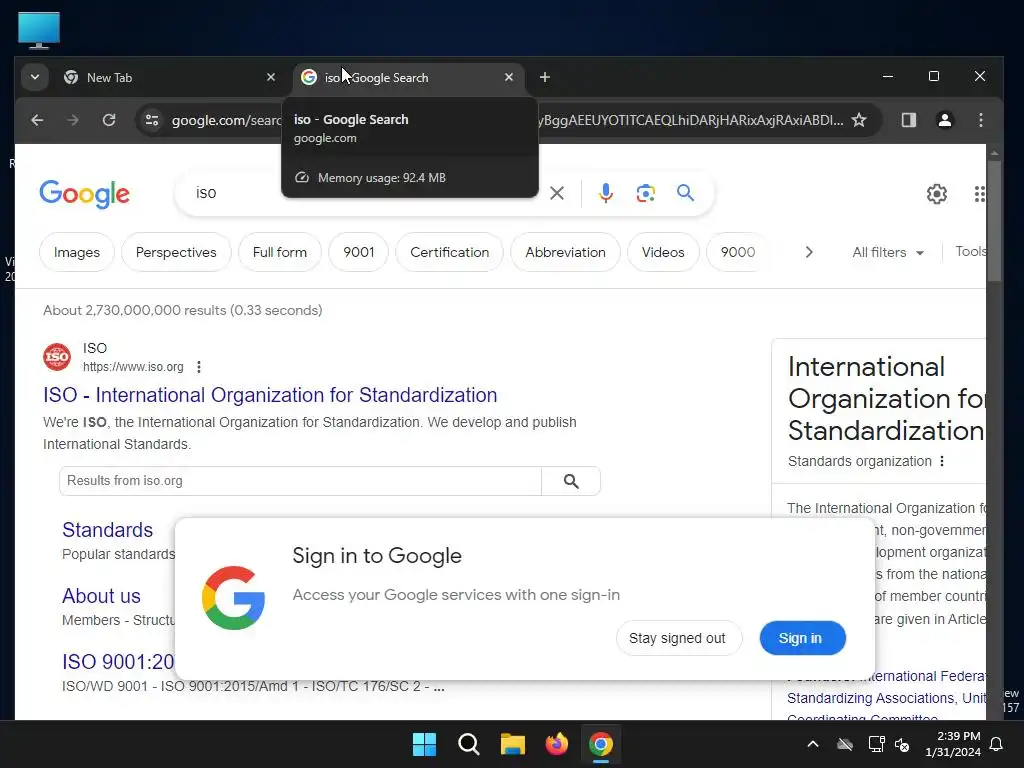This screenshot has height=768, width=1024.
Task: Open the Windows Start menu
Action: (x=424, y=744)
